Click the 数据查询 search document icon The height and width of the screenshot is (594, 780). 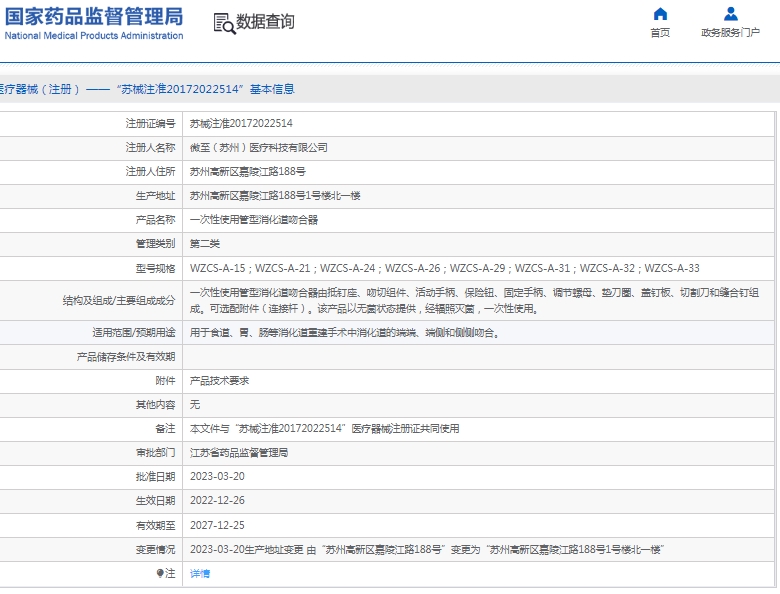[x=224, y=23]
